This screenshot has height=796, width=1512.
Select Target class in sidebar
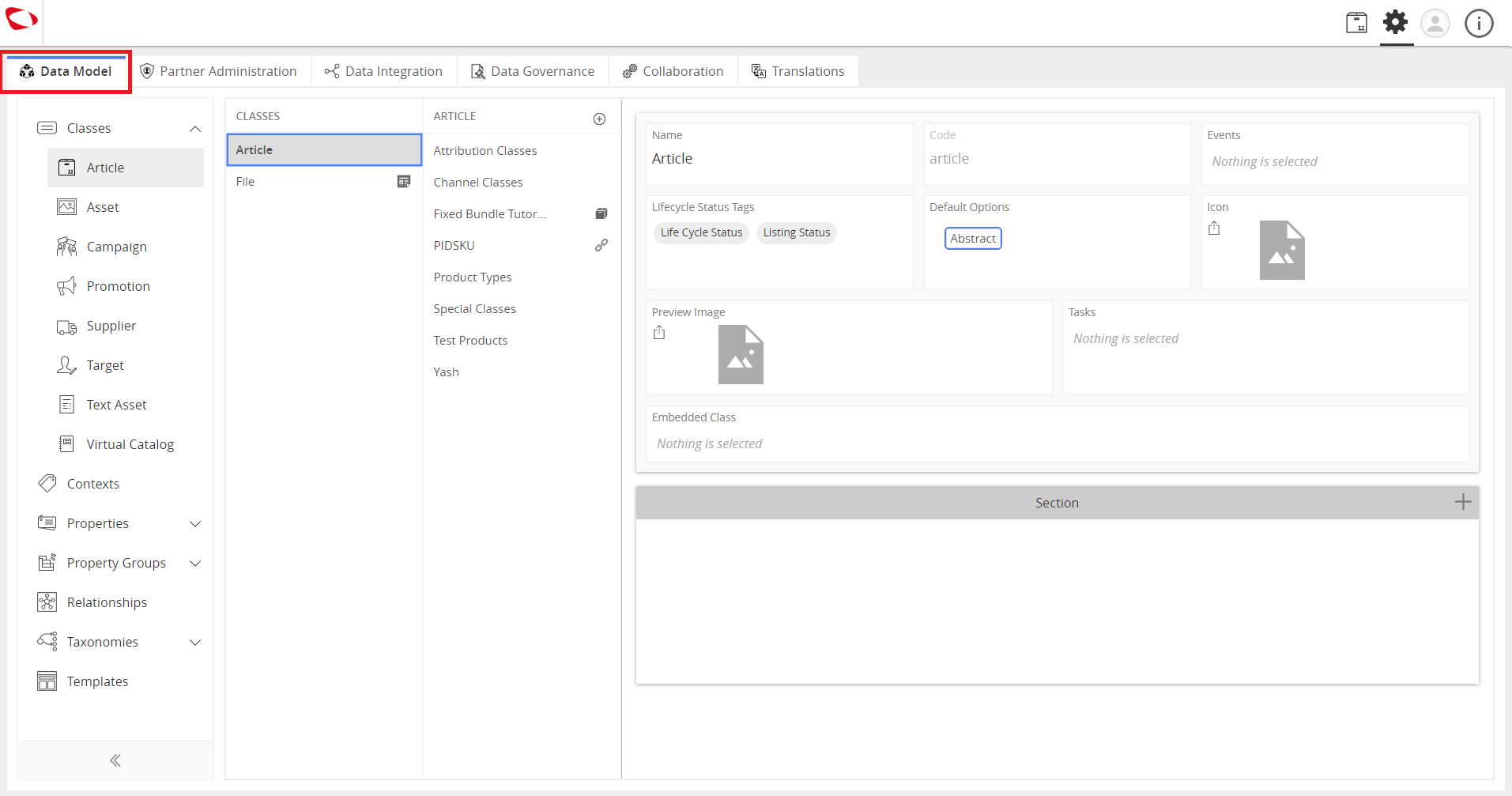tap(126, 365)
